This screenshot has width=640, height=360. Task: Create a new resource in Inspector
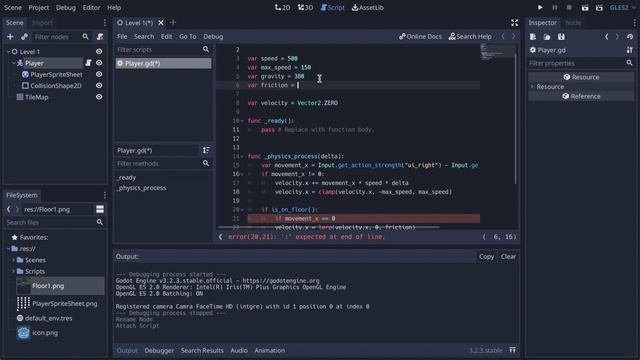pyautogui.click(x=533, y=37)
